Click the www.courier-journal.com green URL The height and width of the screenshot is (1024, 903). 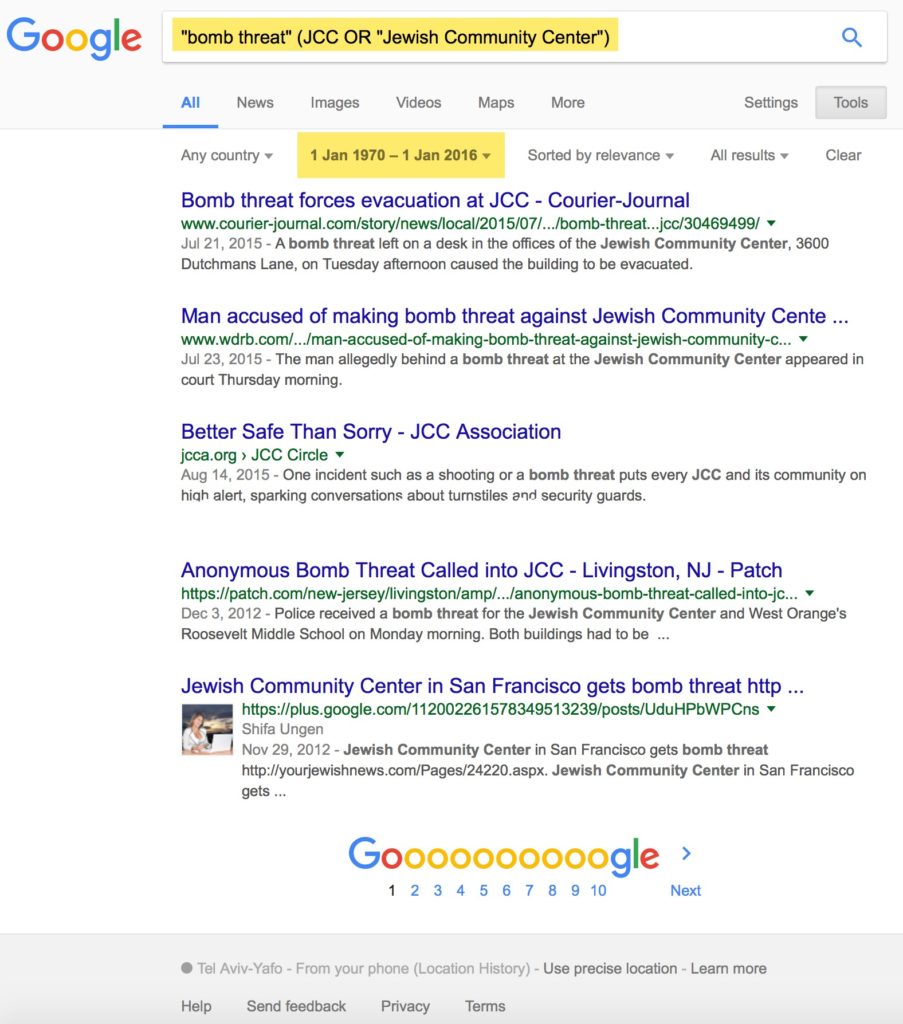coord(470,223)
